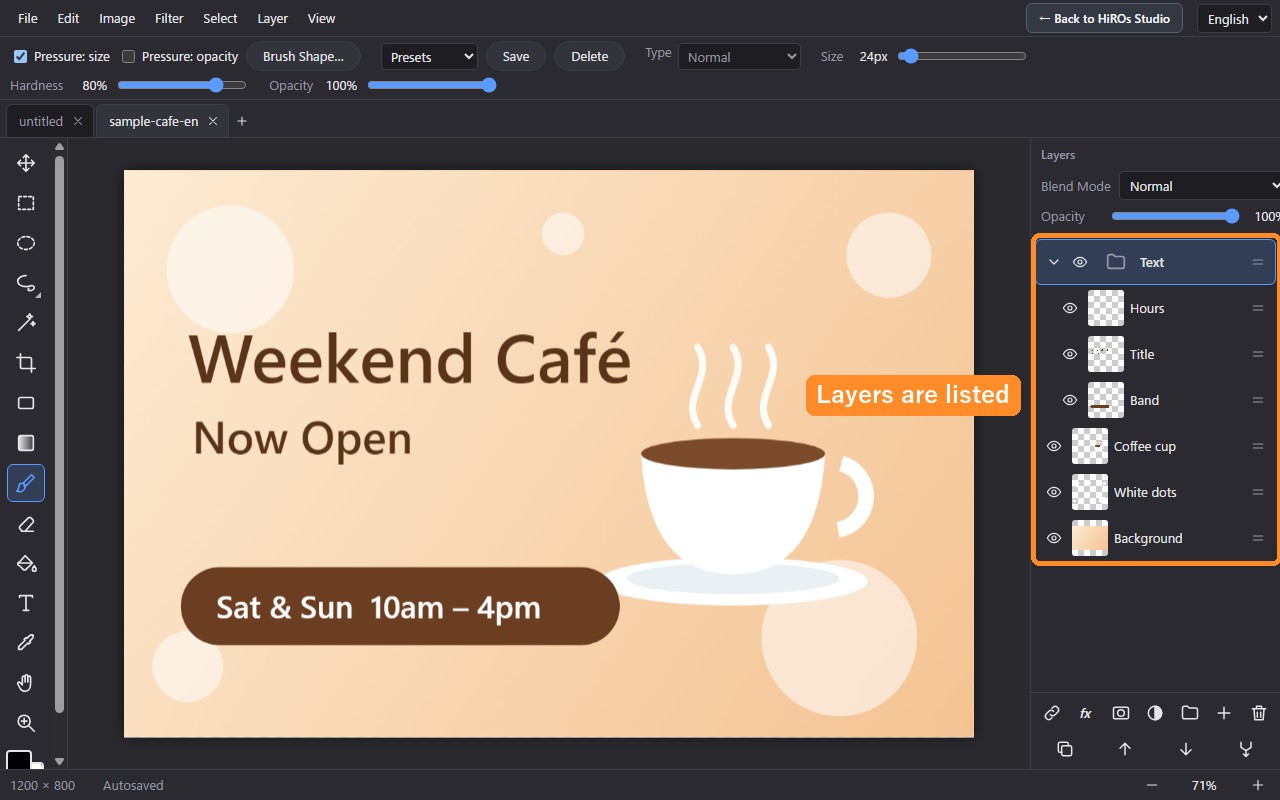This screenshot has width=1280, height=800.
Task: Click Back to HiROs Studio
Action: pyautogui.click(x=1104, y=19)
